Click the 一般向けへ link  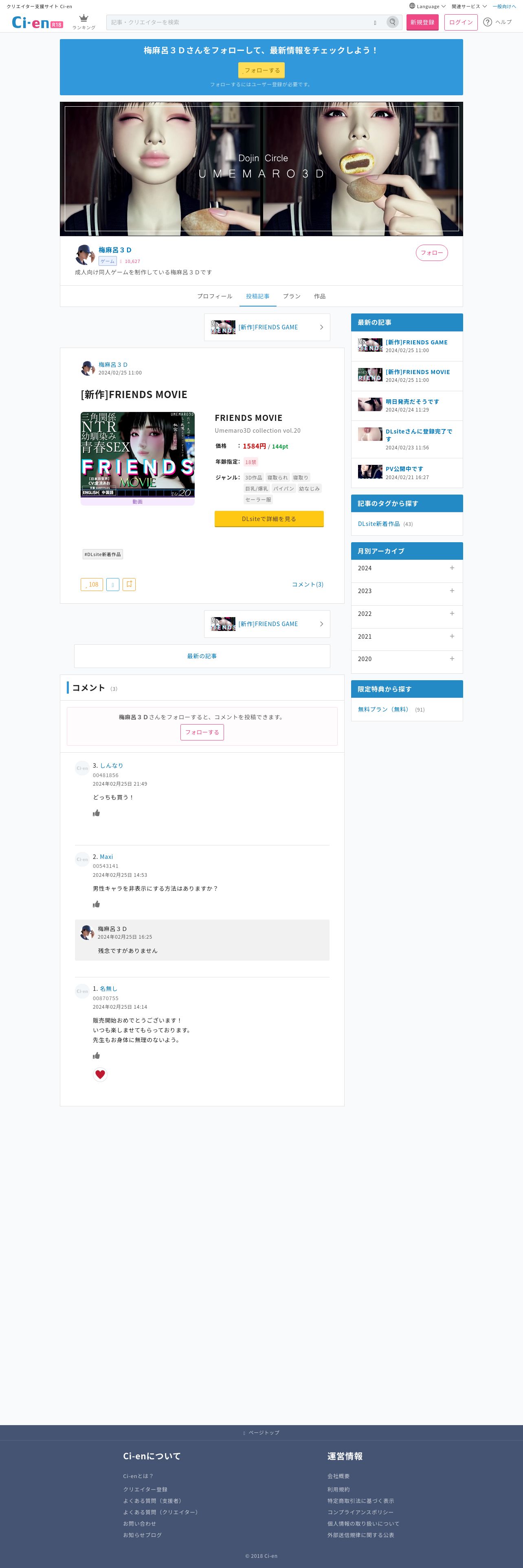pos(504,6)
